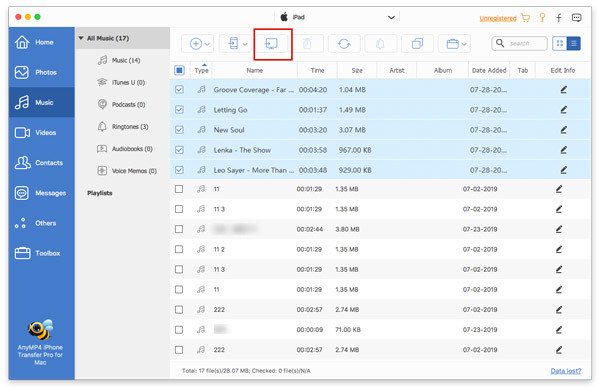Sort by Name column header
The width and height of the screenshot is (600, 390).
[x=254, y=70]
